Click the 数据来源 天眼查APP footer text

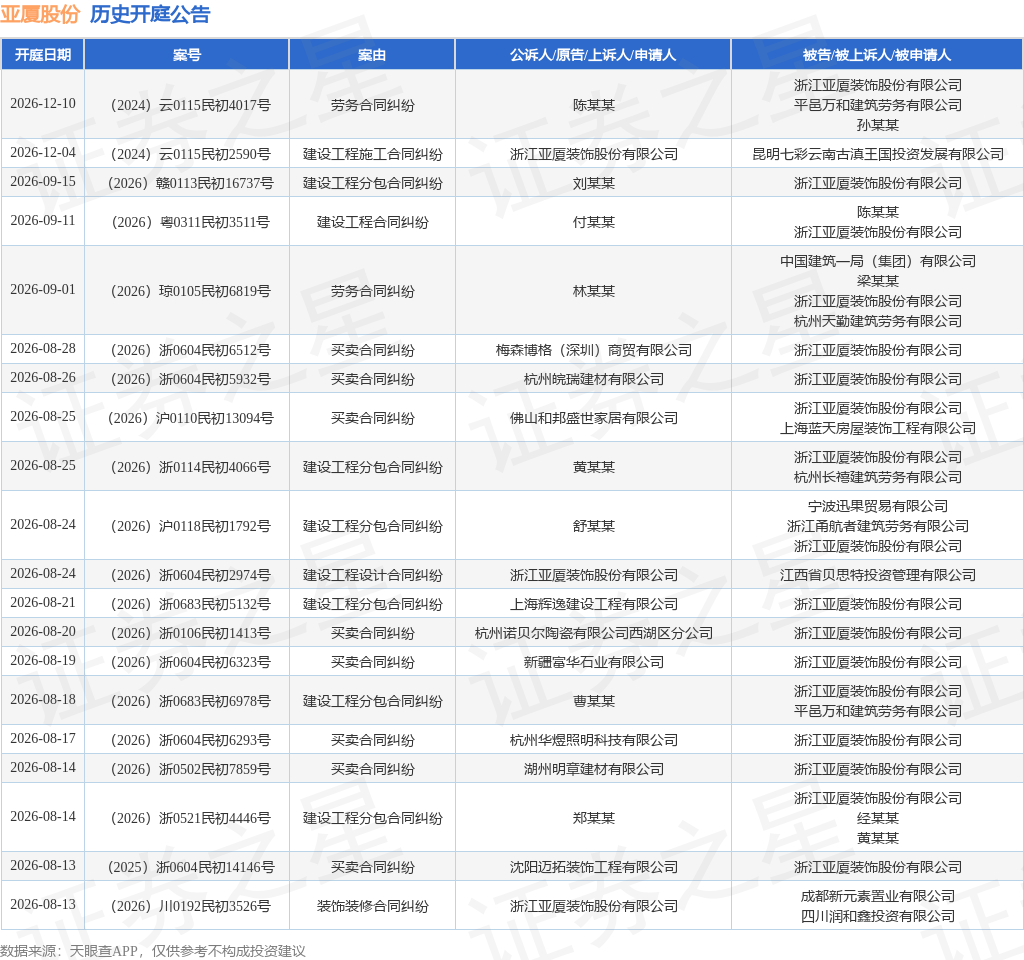click(153, 951)
